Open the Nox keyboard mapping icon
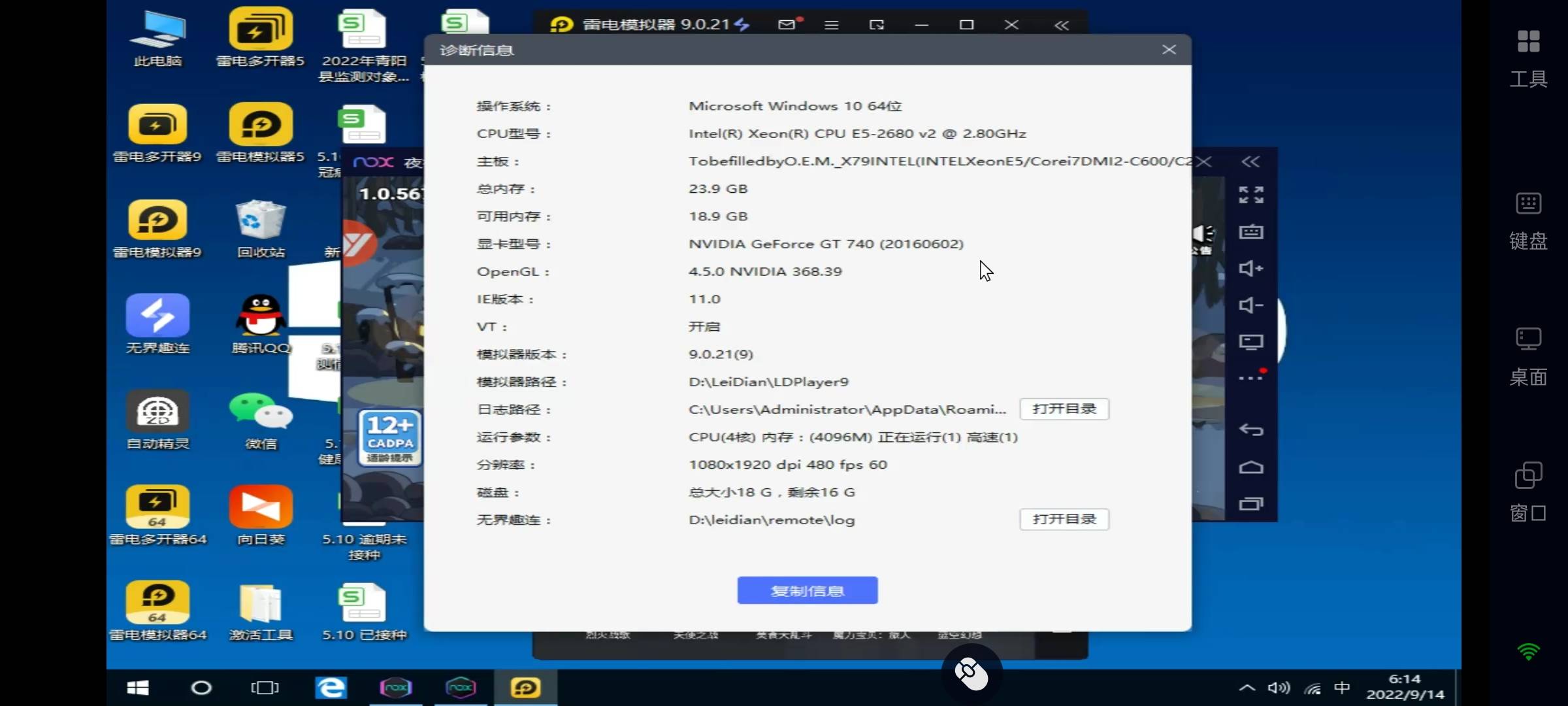This screenshot has height=706, width=1568. [x=1250, y=231]
